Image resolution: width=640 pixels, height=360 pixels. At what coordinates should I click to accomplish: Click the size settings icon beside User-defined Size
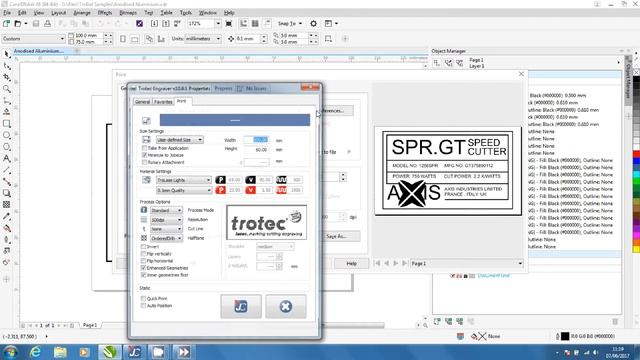click(146, 140)
